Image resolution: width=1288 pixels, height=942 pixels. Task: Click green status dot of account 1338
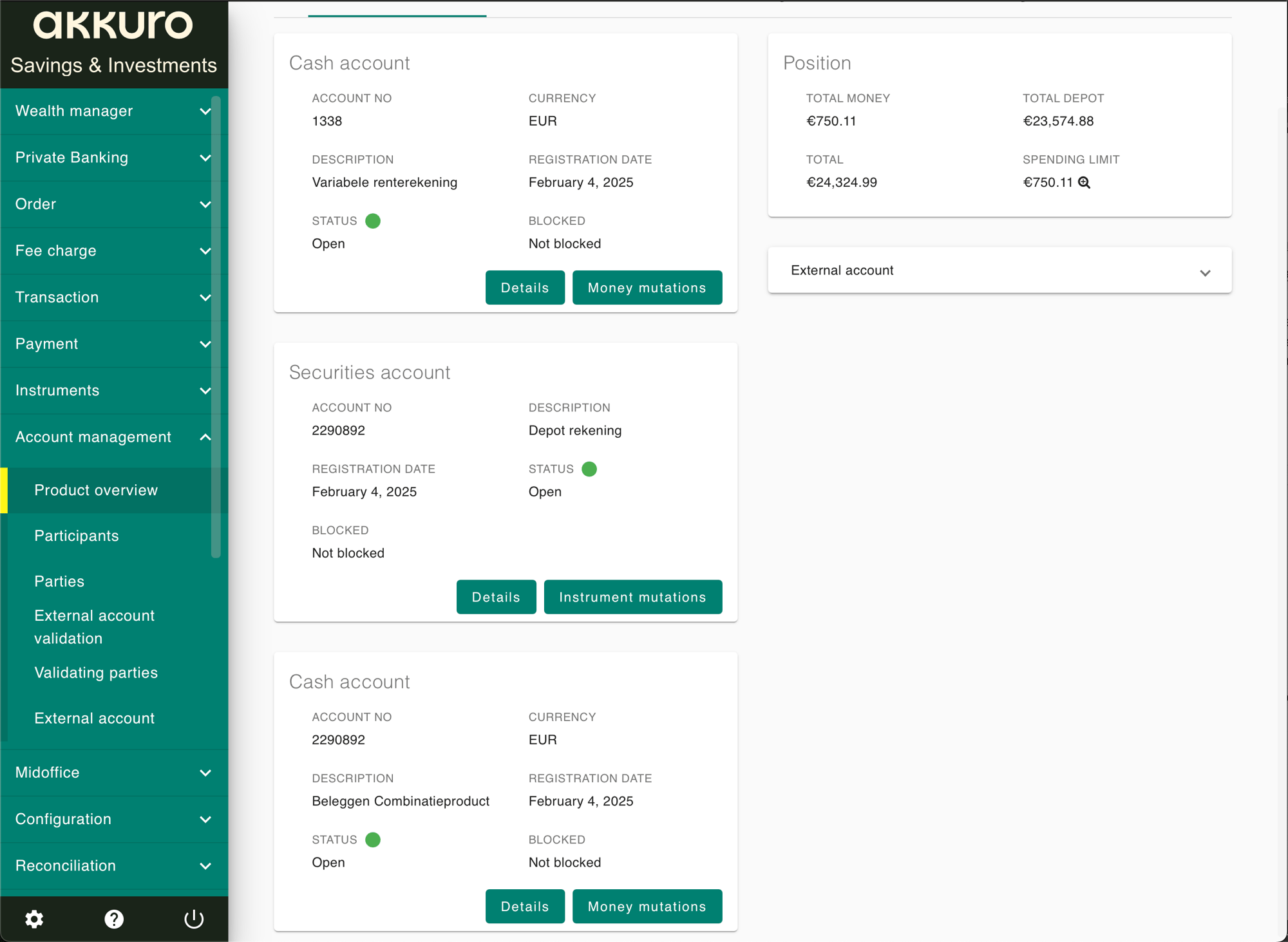(373, 221)
